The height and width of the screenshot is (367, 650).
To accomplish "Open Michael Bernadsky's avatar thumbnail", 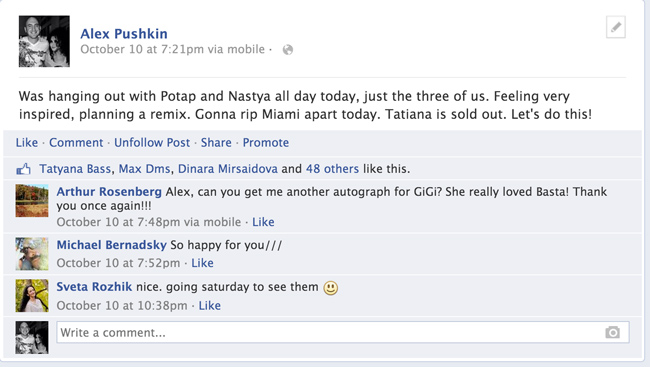I will tap(32, 254).
